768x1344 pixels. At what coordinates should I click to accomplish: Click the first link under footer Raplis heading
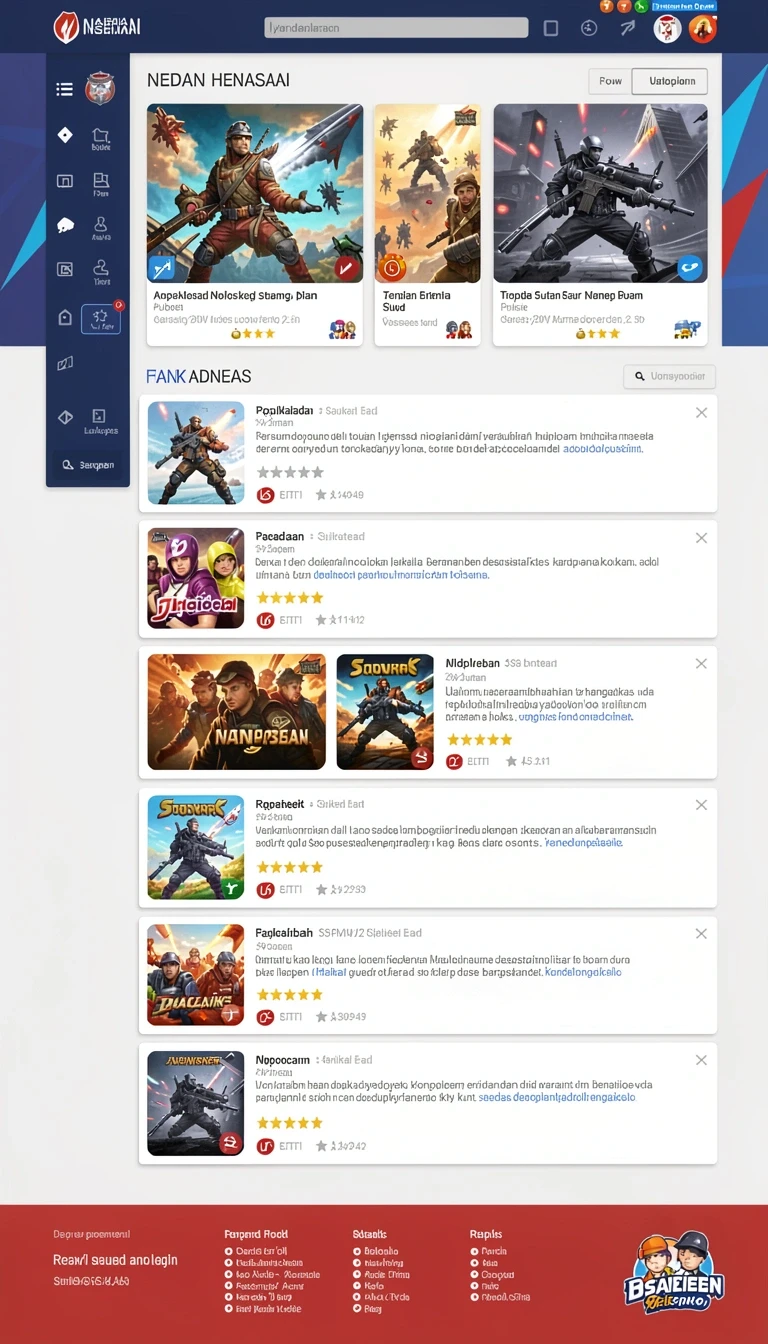click(493, 1251)
